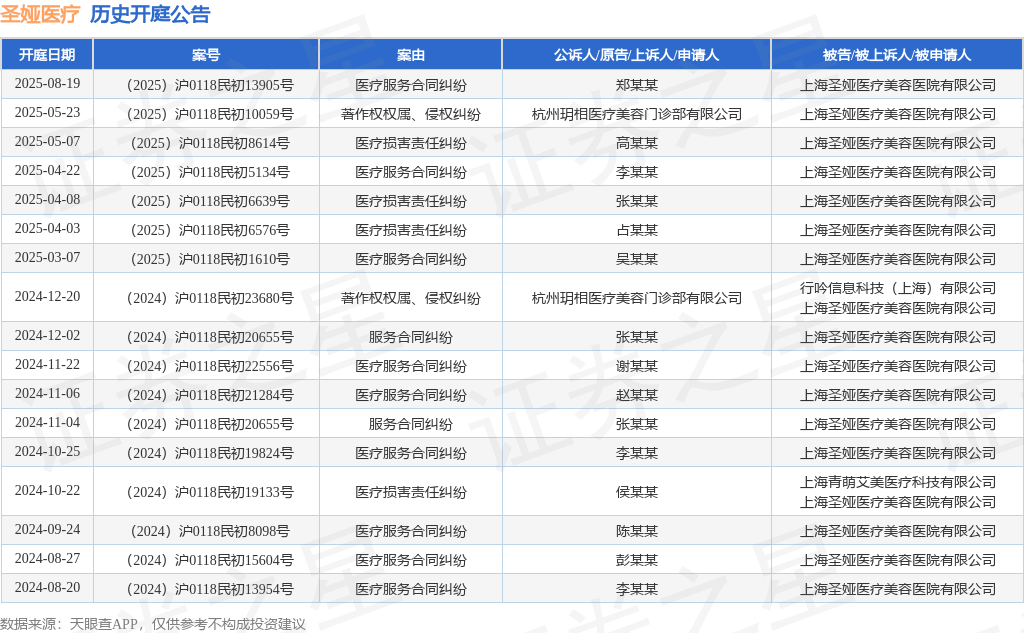Click date cell 2024-11-06

tap(47, 393)
